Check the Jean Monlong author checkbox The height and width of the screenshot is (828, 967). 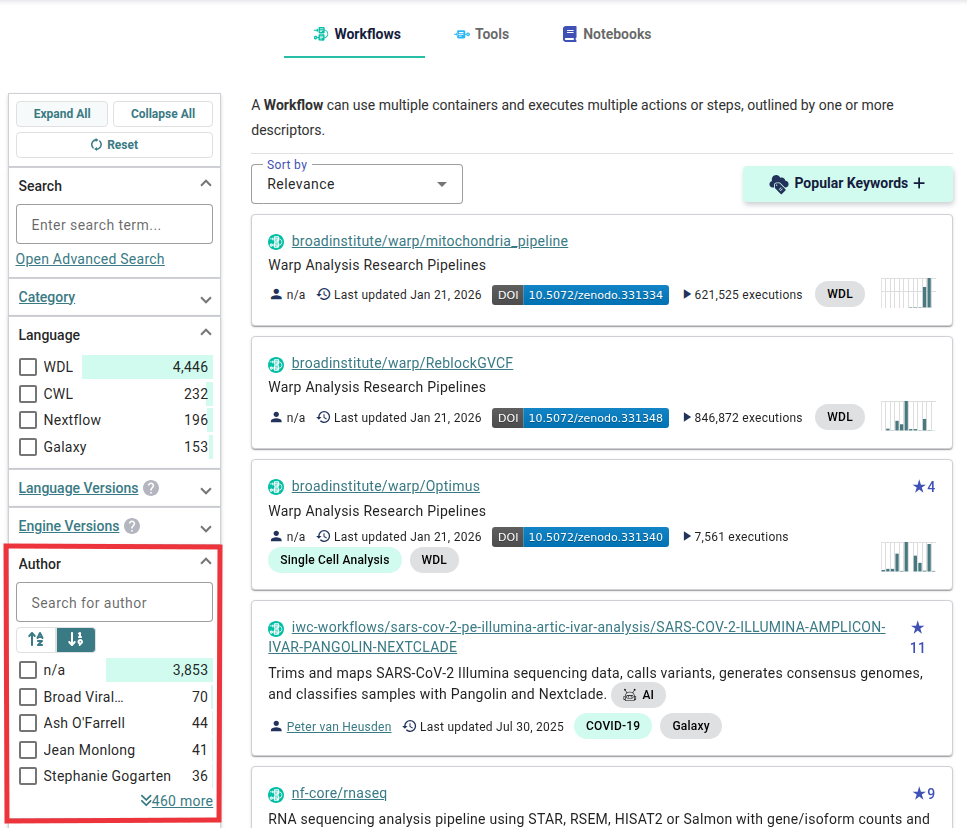(27, 749)
